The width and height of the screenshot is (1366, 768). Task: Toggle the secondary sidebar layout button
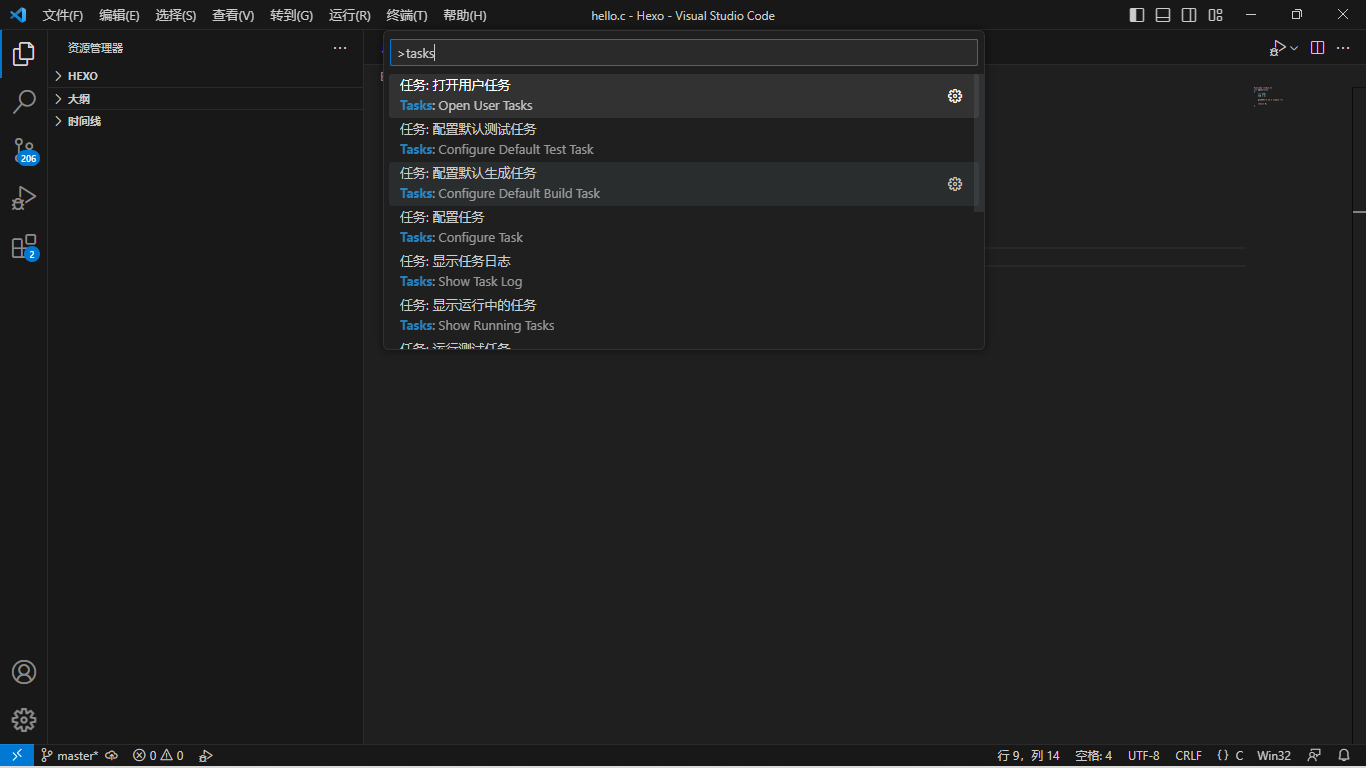1189,15
